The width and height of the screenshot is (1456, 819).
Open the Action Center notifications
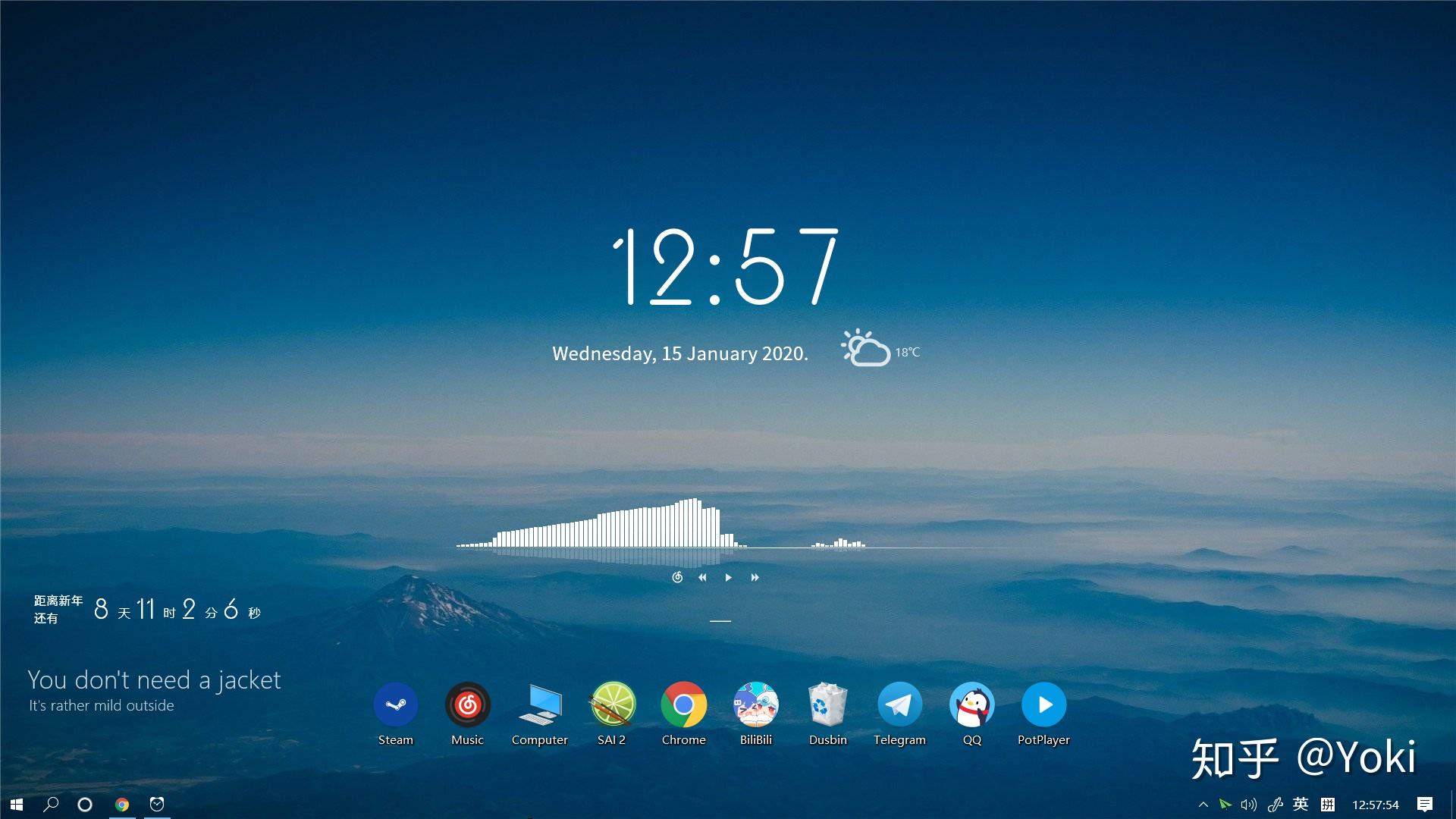(1425, 805)
